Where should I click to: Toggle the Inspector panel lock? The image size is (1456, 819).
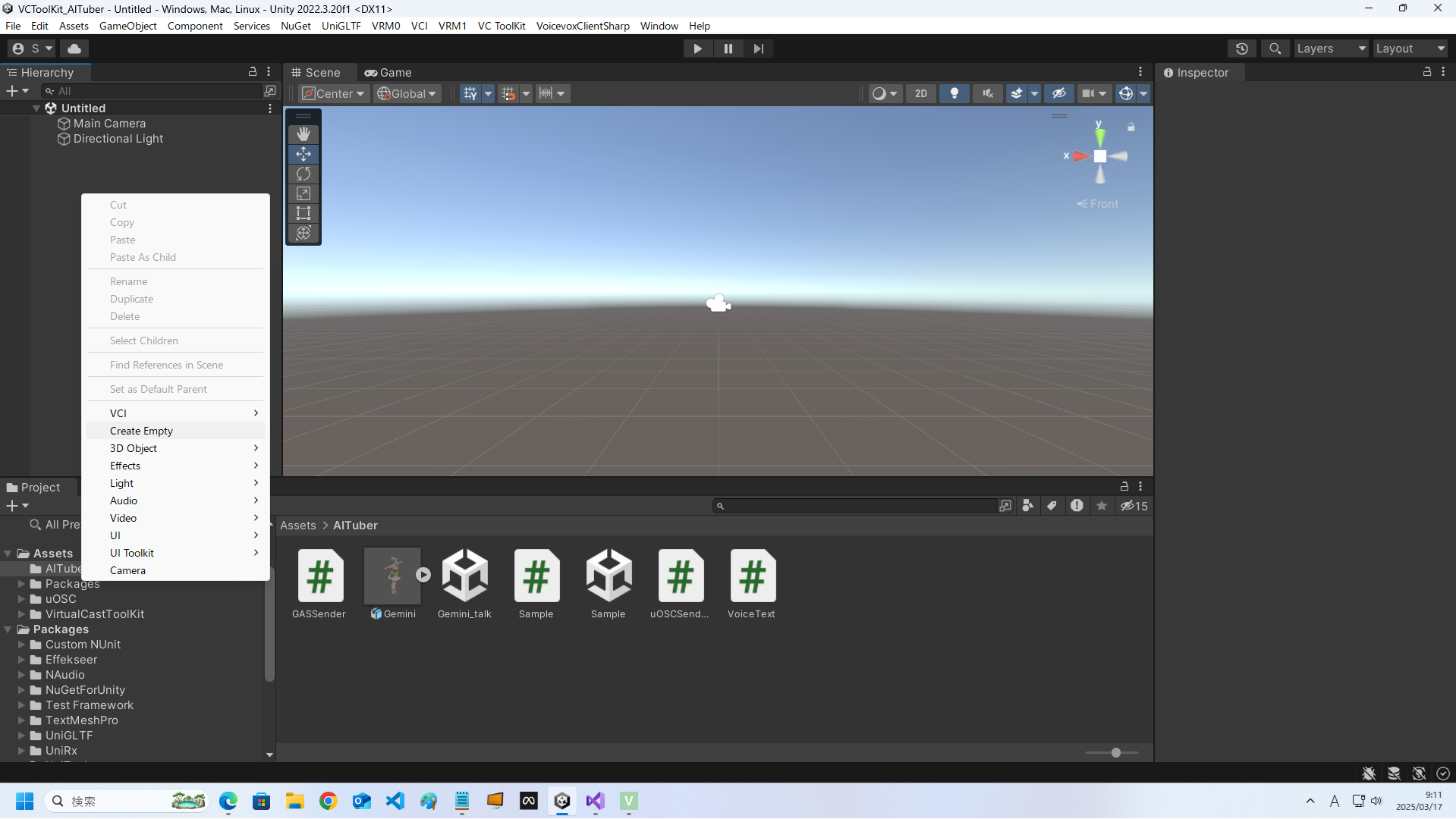point(1427,72)
